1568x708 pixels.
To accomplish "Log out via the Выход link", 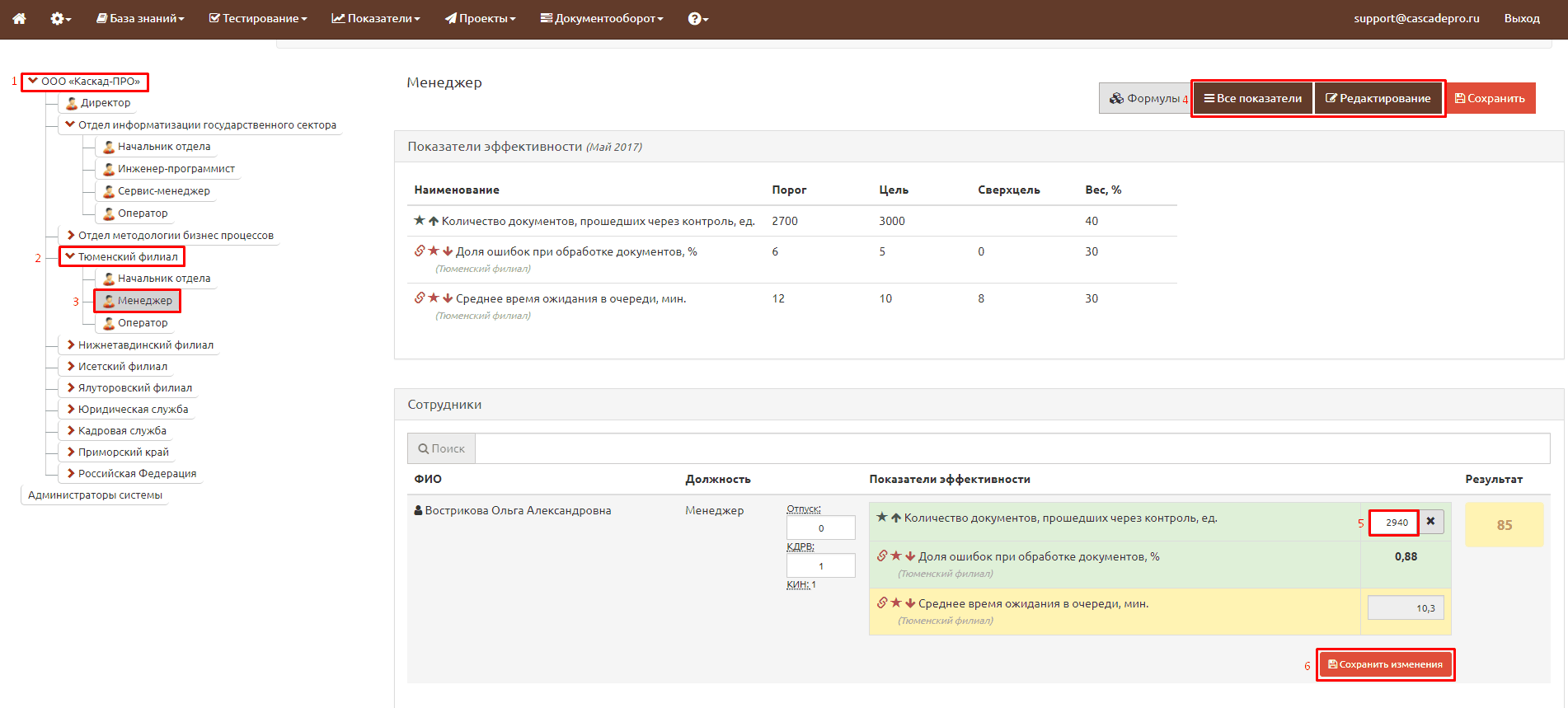I will pos(1522,18).
